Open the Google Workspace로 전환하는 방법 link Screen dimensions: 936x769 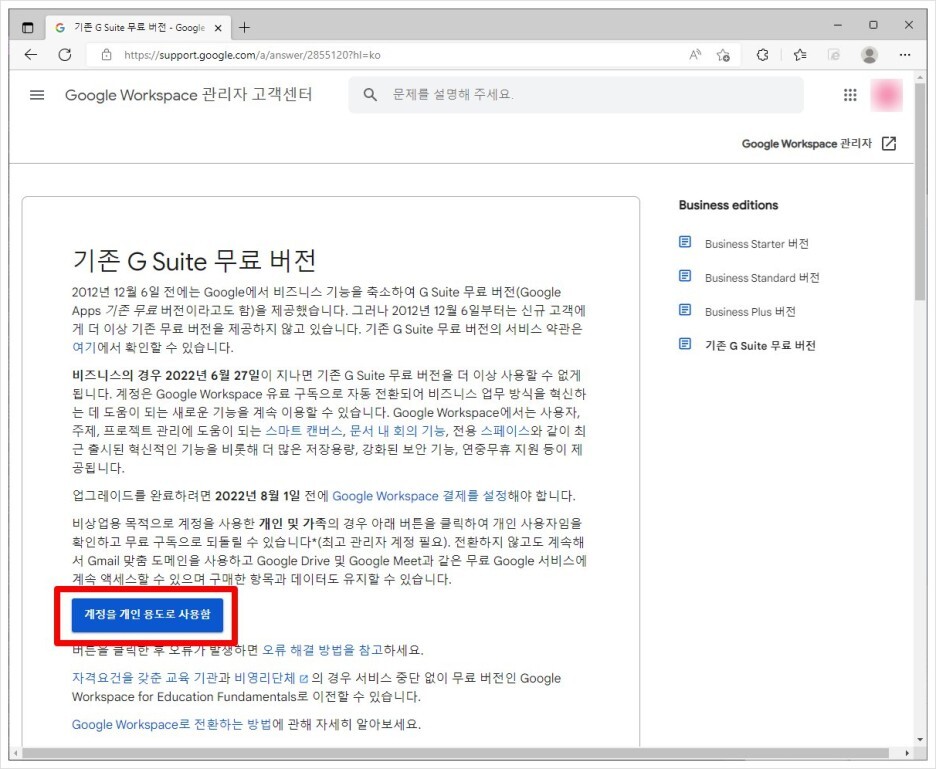pos(171,725)
